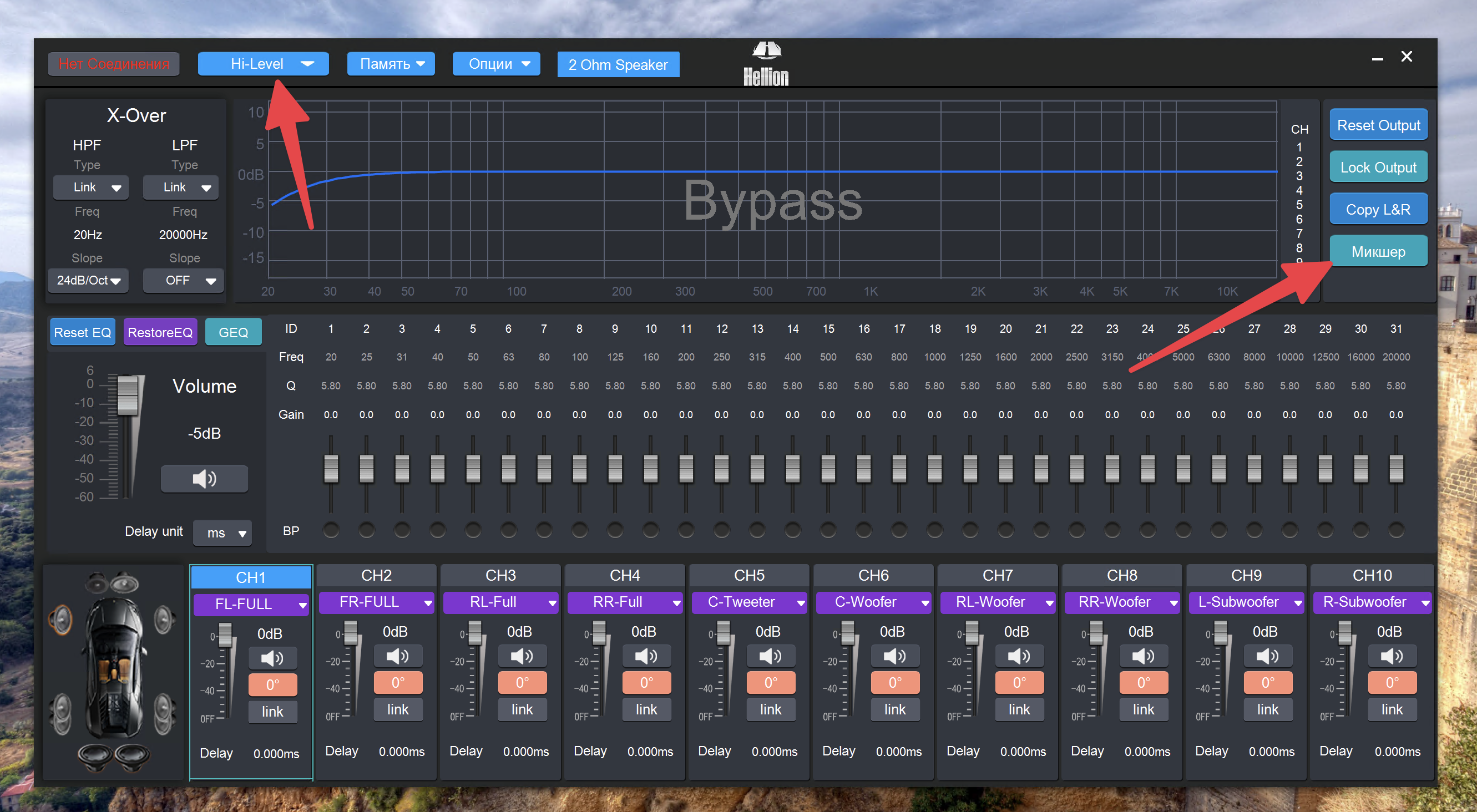Mute the CH1 speaker icon
The height and width of the screenshot is (812, 1477).
tap(272, 658)
